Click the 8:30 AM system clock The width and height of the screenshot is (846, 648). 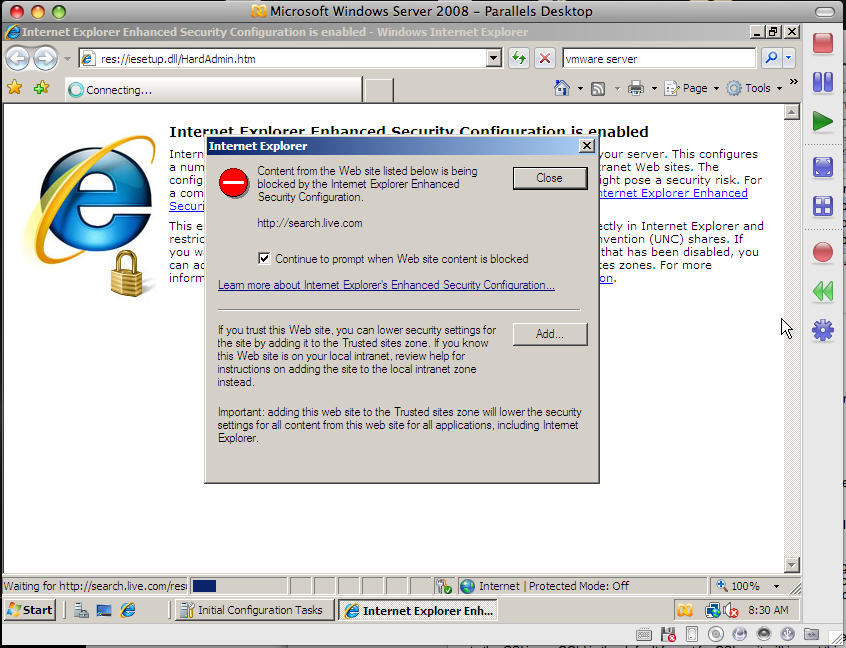pos(768,610)
